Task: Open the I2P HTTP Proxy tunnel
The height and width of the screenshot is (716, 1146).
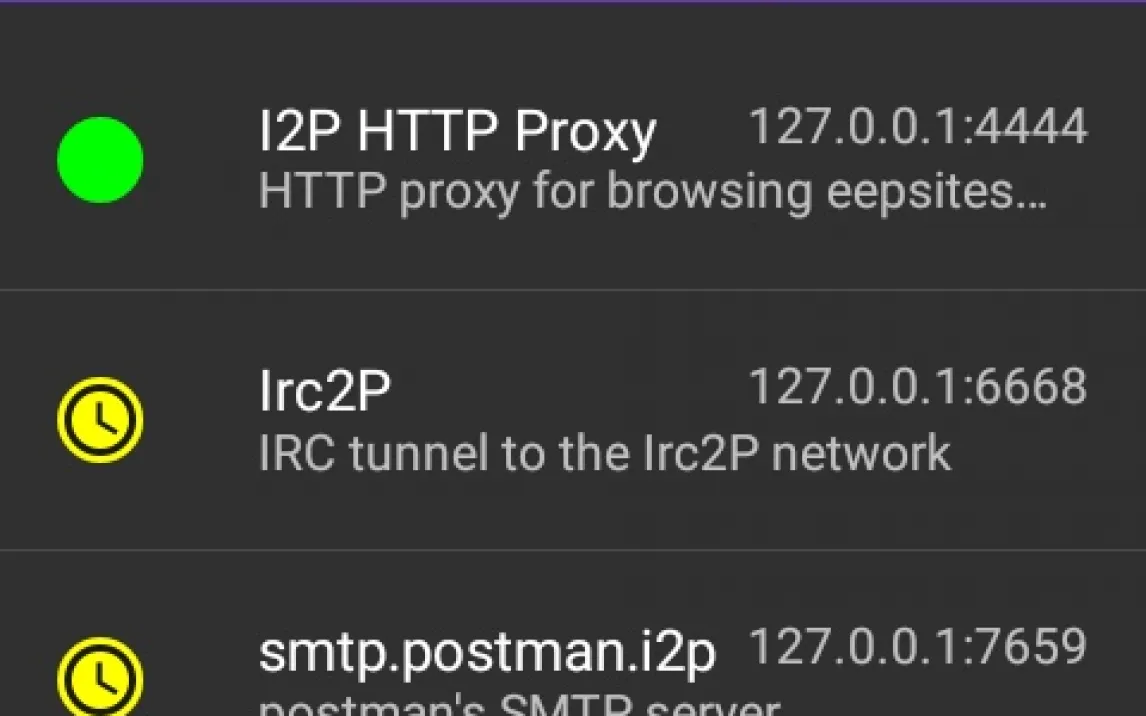Action: 457,132
